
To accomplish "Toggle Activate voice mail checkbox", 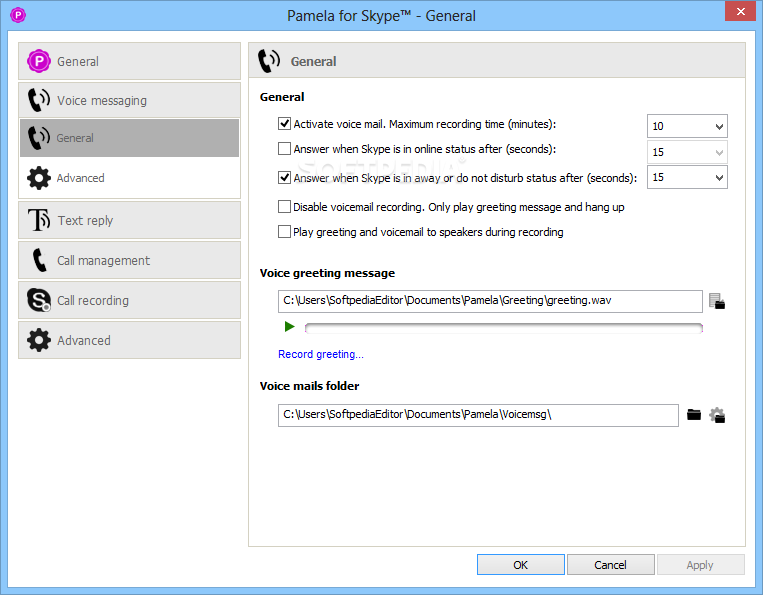I will [284, 124].
